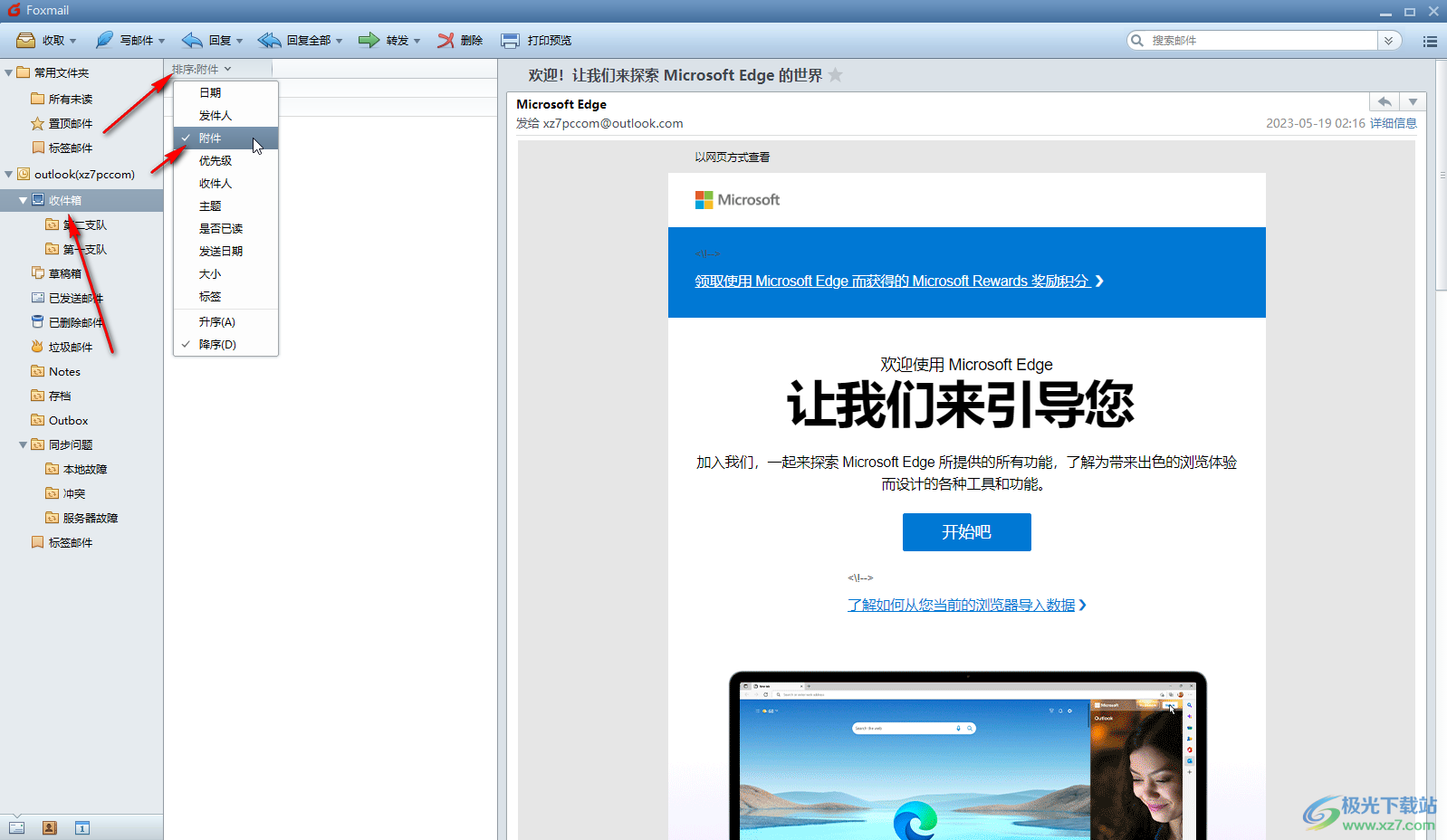Click the Receive mail envelope icon
This screenshot has height=840, width=1447.
[26, 40]
